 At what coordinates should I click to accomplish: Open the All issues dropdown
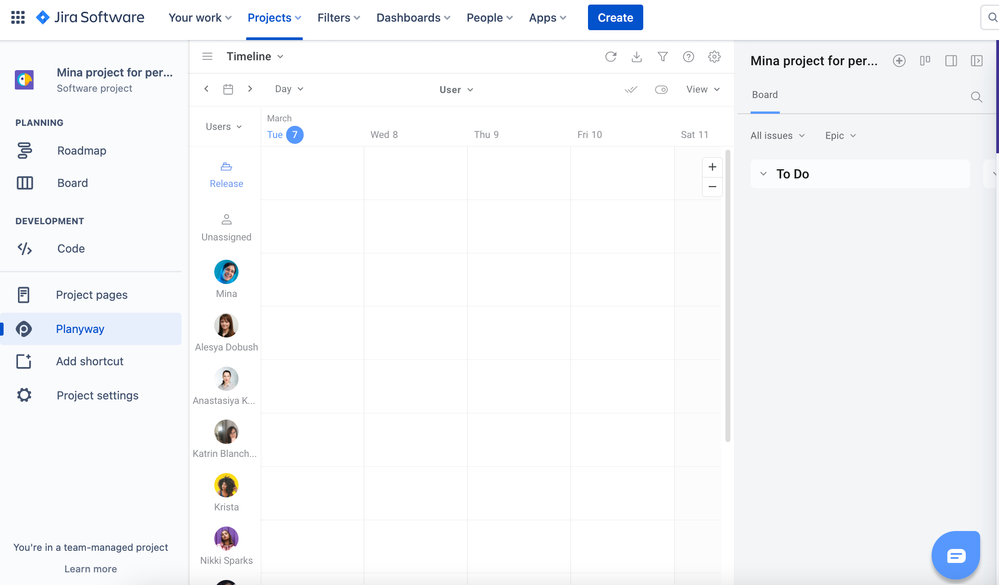(x=777, y=136)
